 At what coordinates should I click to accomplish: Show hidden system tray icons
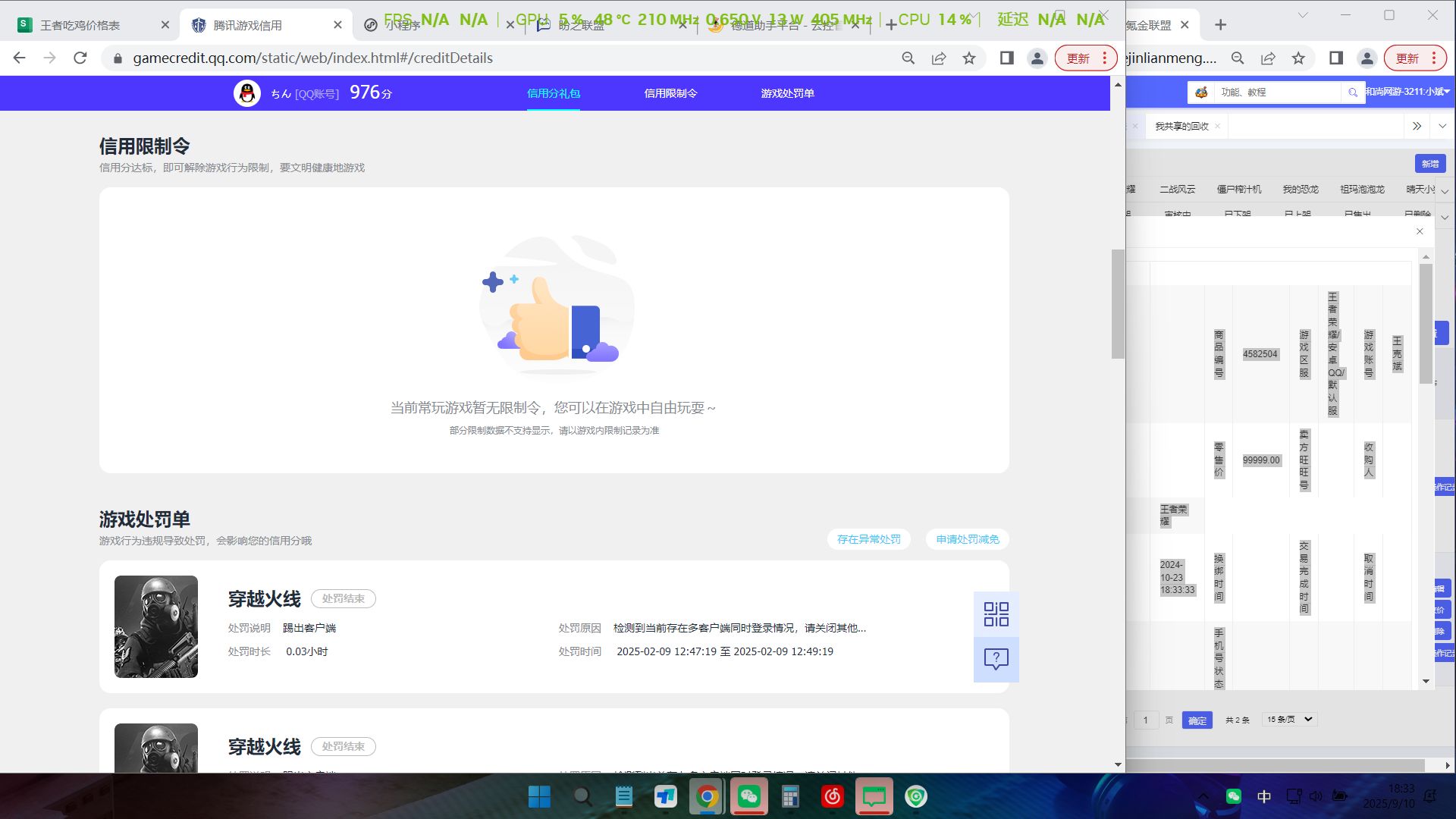coord(1203,796)
